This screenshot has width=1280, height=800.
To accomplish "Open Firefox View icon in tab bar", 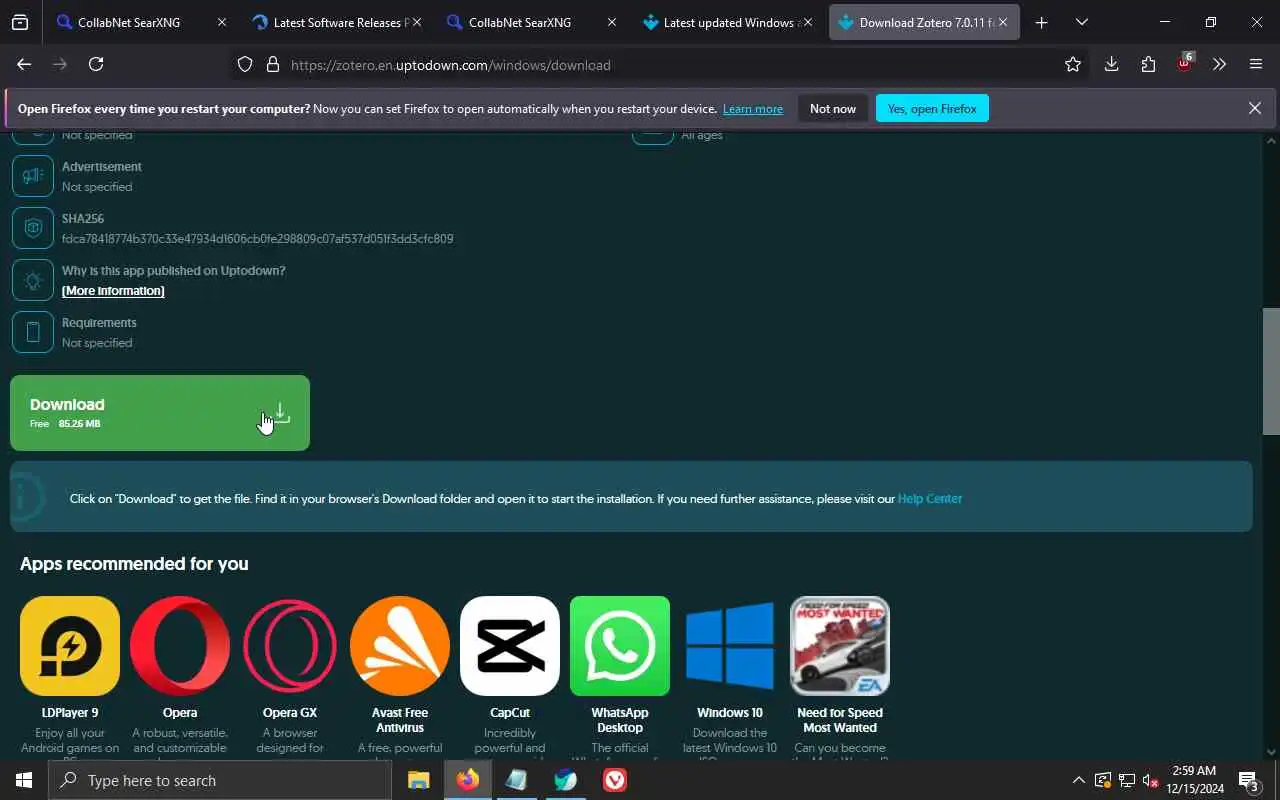I will tap(20, 22).
